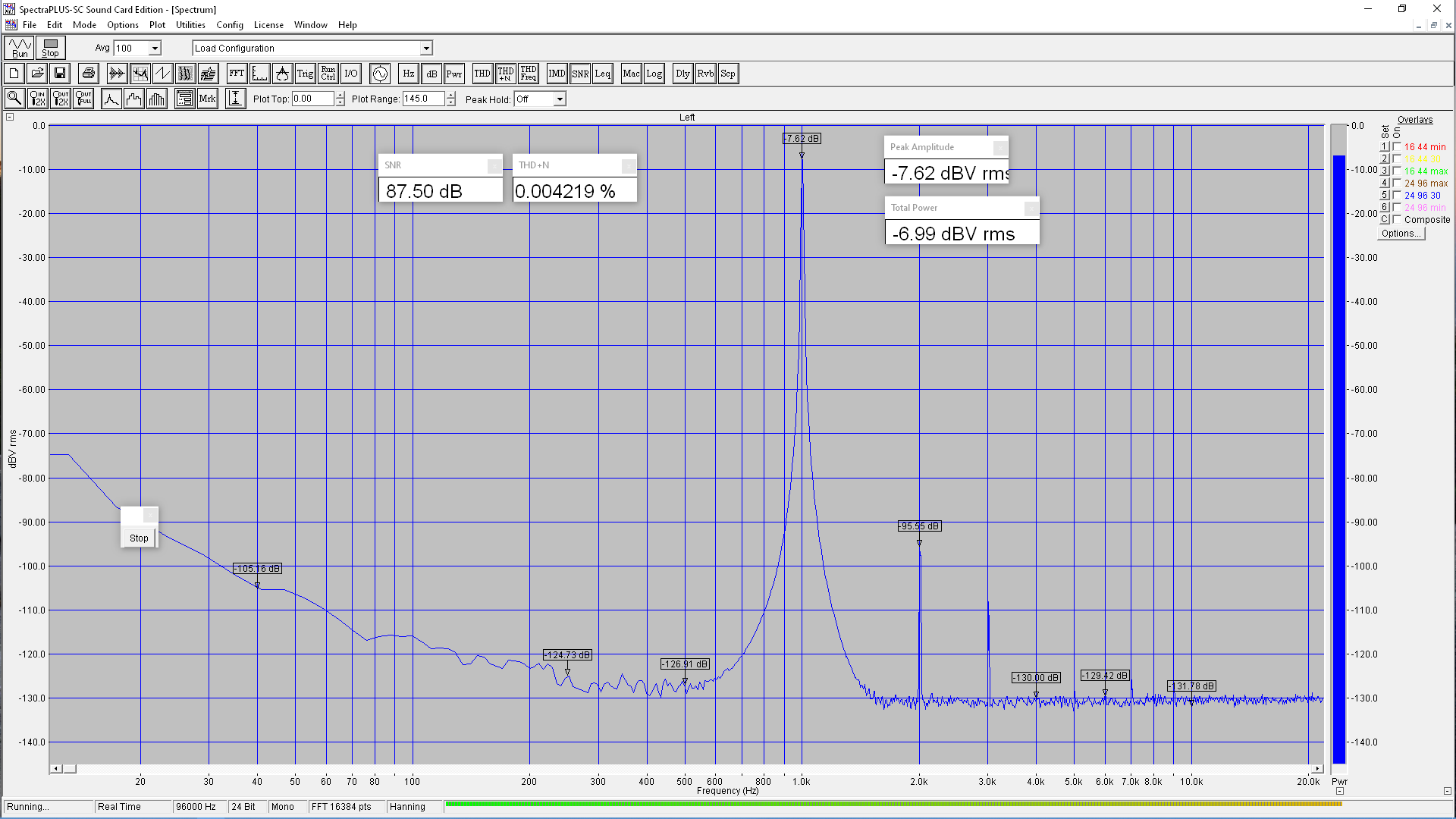Click the Run Ctrl toolbar button
The height and width of the screenshot is (819, 1456).
(x=328, y=74)
